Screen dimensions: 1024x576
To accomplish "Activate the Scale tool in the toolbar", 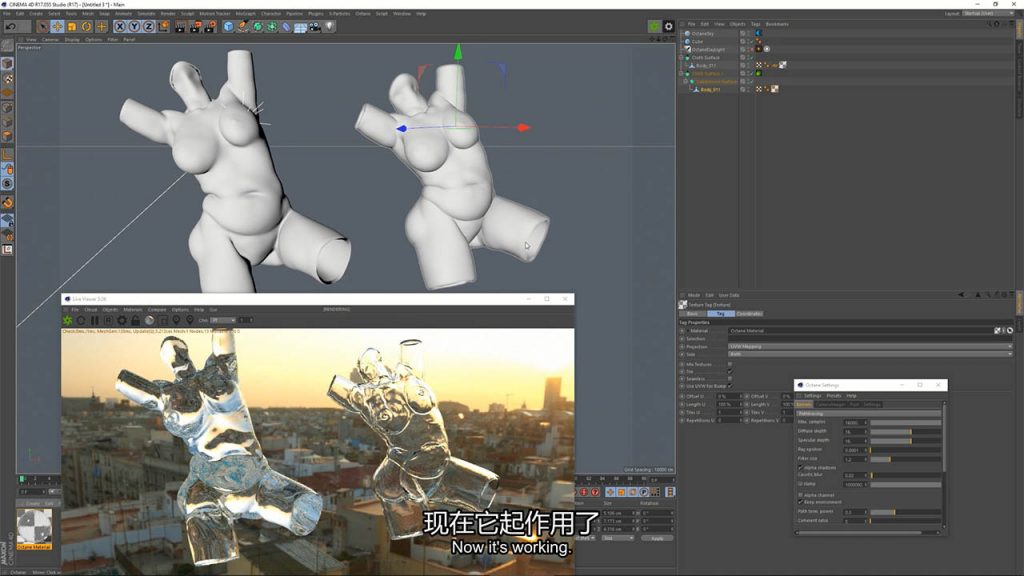I will click(x=72, y=27).
